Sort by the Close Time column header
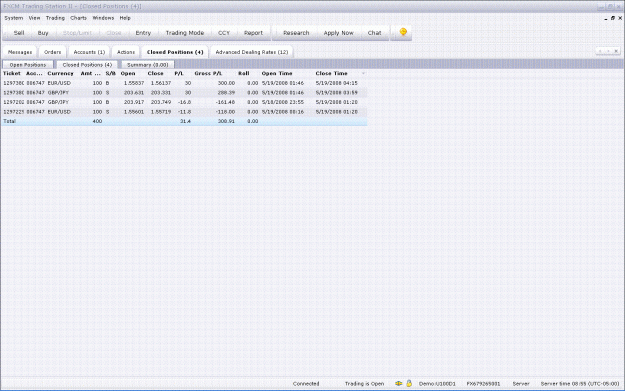The image size is (625, 391). pos(331,73)
